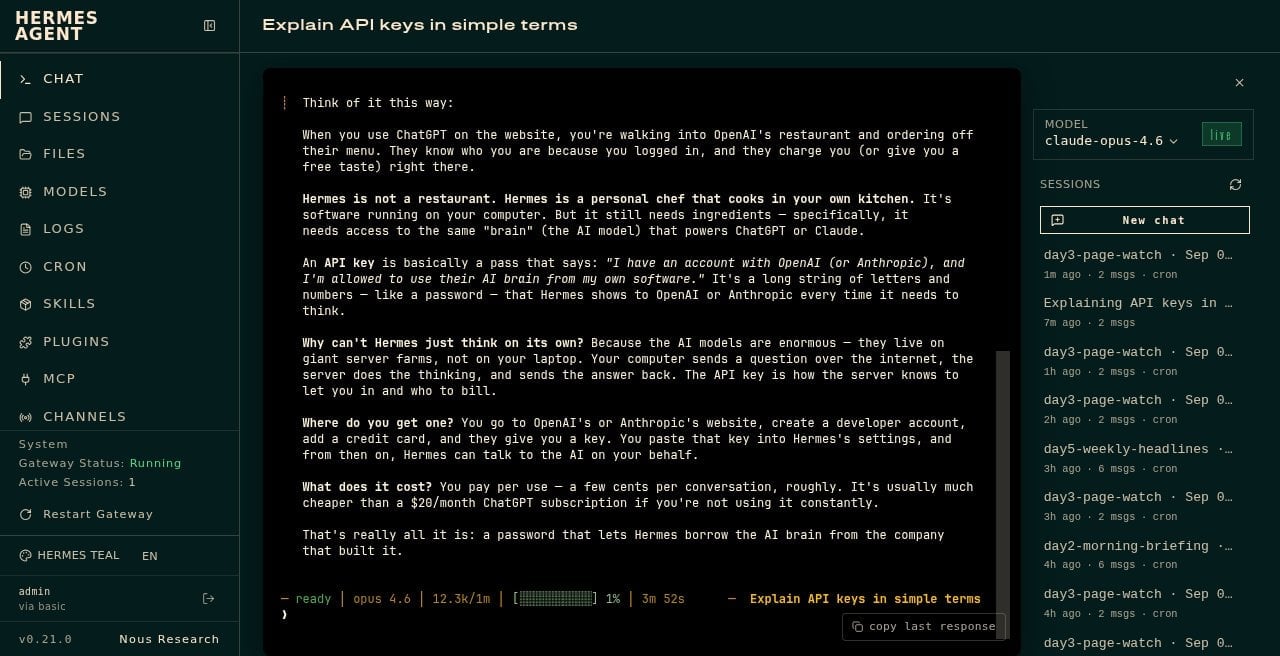Click the admin user name

(34, 591)
